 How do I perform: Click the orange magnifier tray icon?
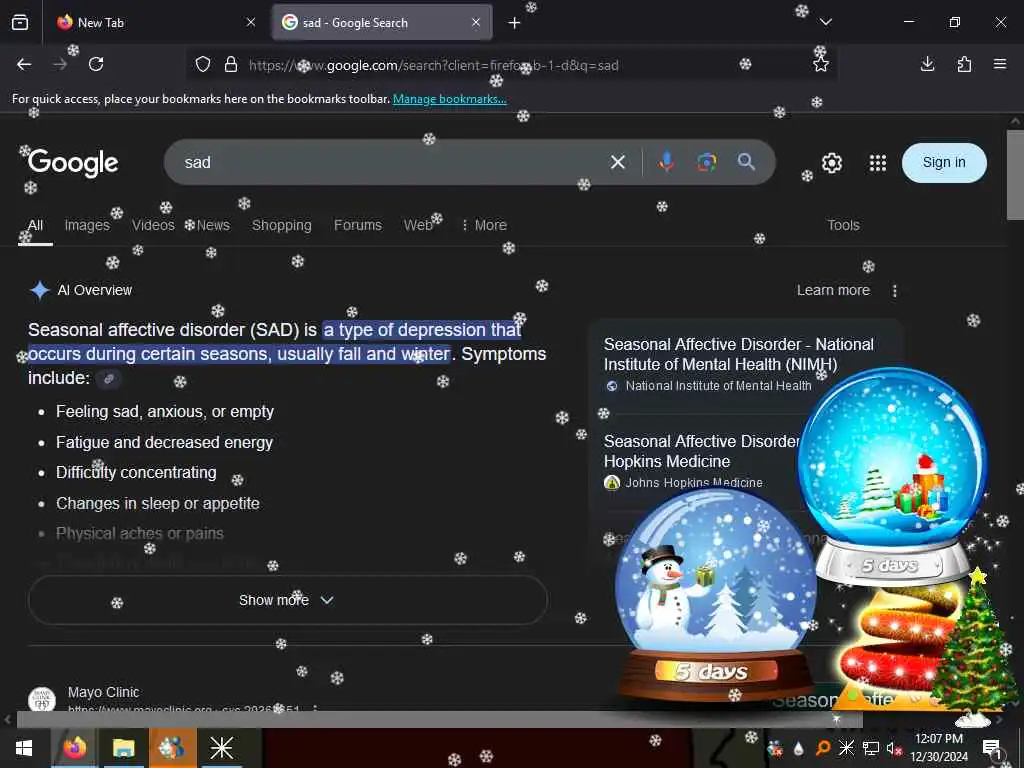click(x=823, y=748)
